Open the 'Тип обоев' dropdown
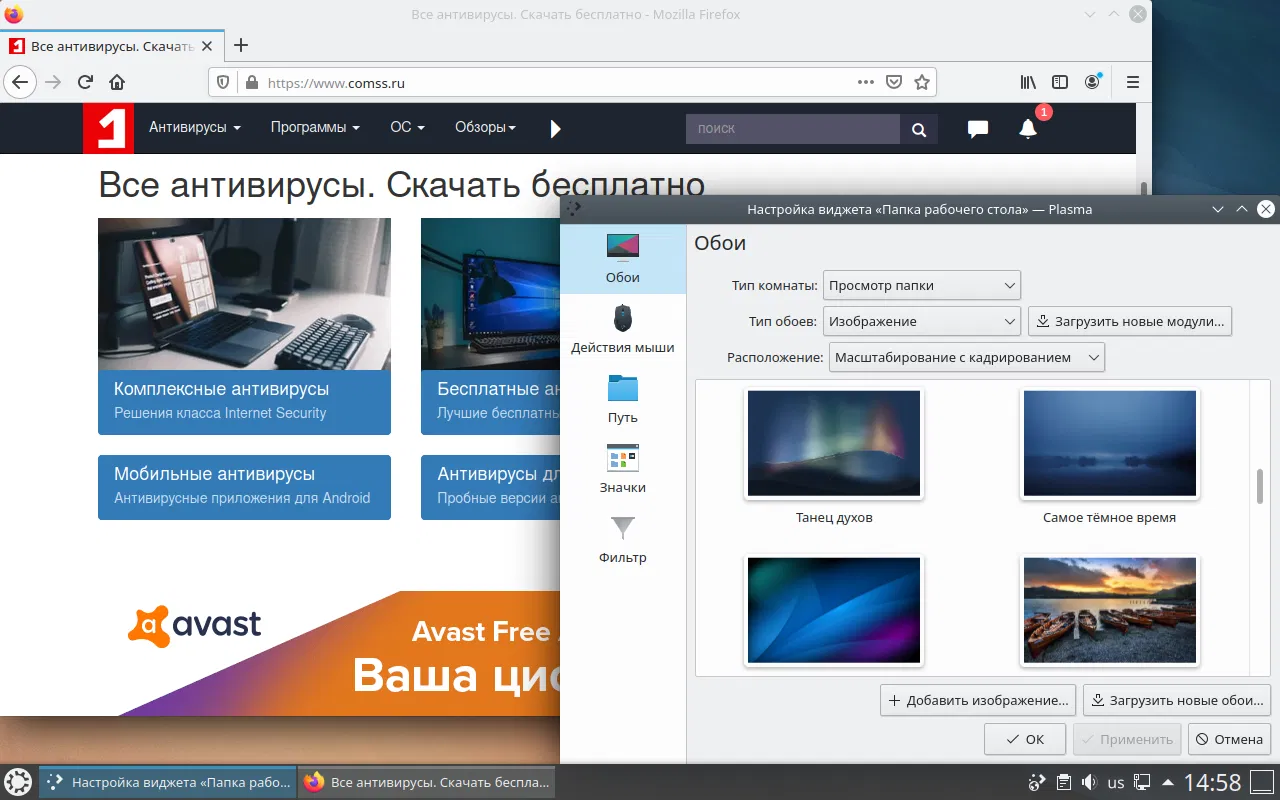The image size is (1280, 800). click(x=921, y=322)
